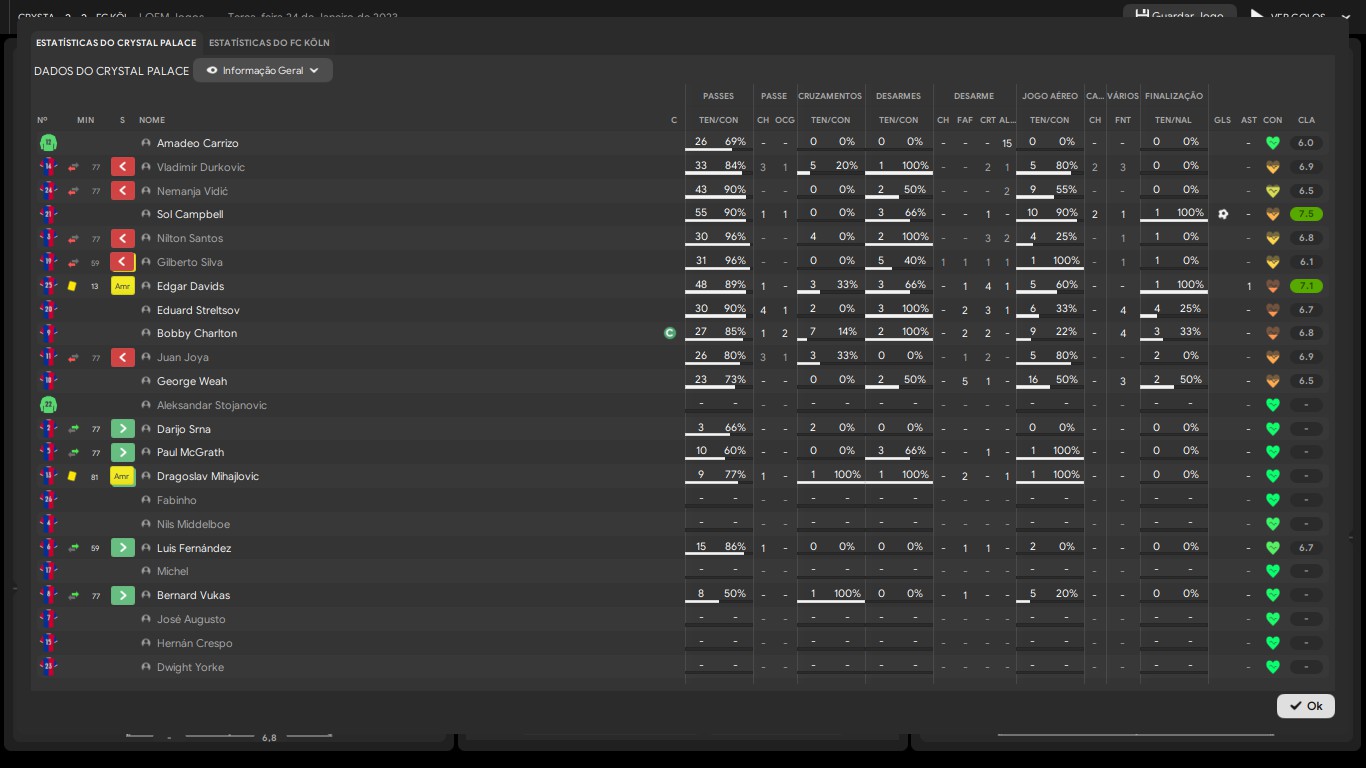Sort by the FNT column header

tap(1123, 120)
